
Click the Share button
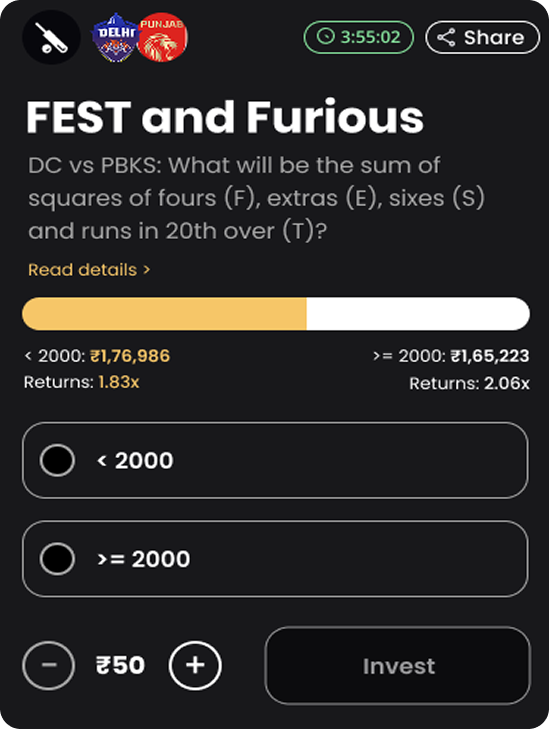pyautogui.click(x=483, y=37)
